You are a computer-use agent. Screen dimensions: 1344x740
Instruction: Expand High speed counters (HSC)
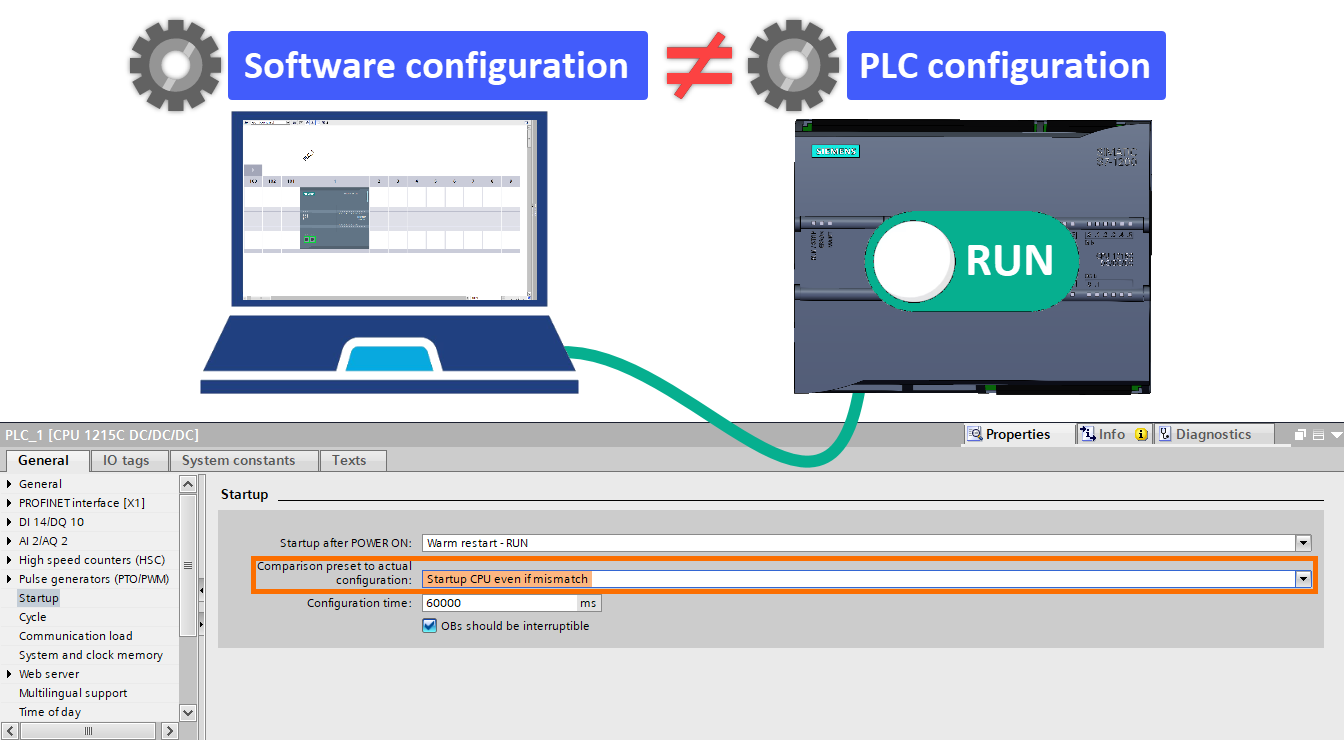point(9,559)
